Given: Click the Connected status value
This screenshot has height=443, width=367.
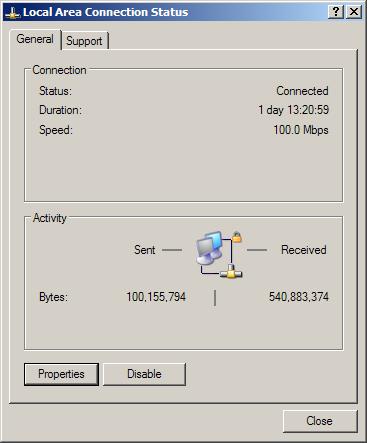Looking at the screenshot, I should 302,91.
